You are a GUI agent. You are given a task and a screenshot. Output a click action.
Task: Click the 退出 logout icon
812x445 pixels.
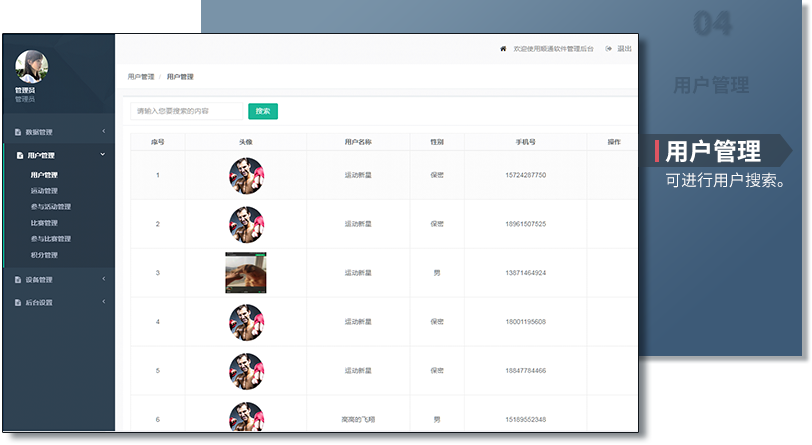tap(609, 48)
